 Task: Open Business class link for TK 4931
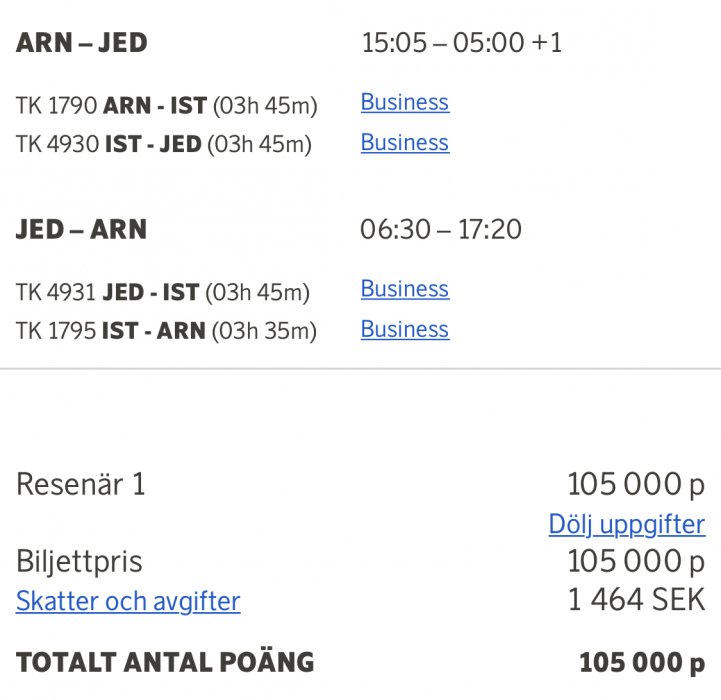click(x=404, y=289)
